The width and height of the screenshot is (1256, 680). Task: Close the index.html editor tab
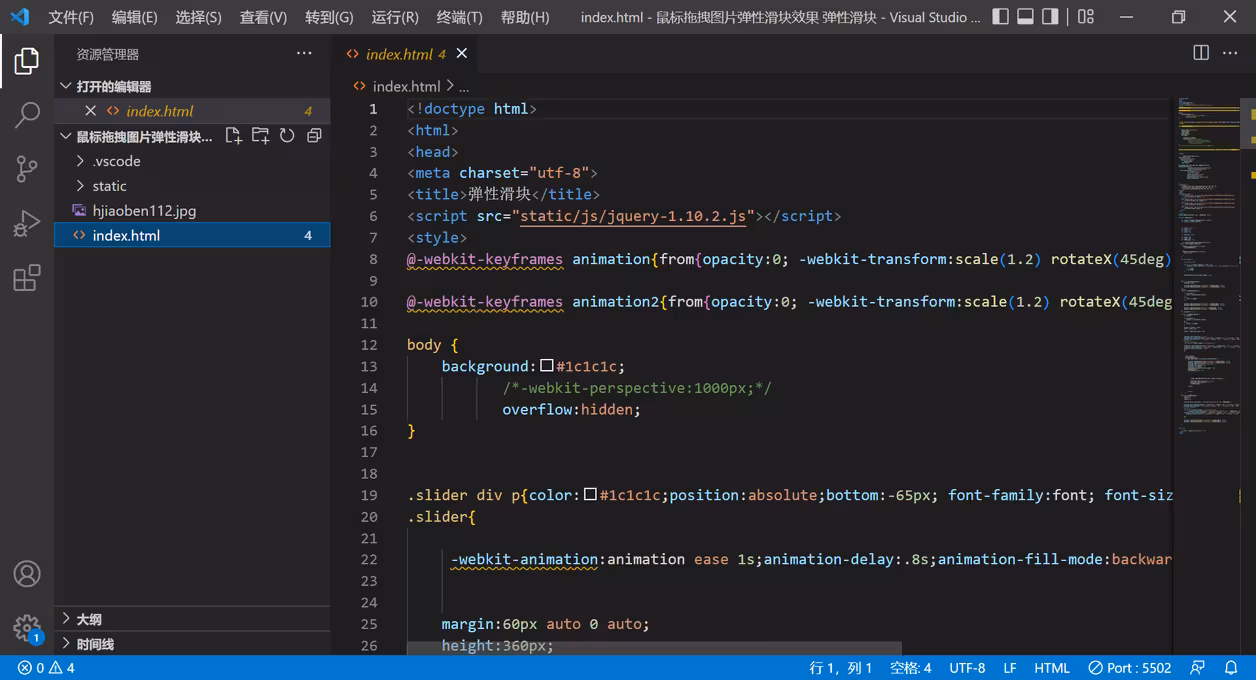(x=462, y=54)
